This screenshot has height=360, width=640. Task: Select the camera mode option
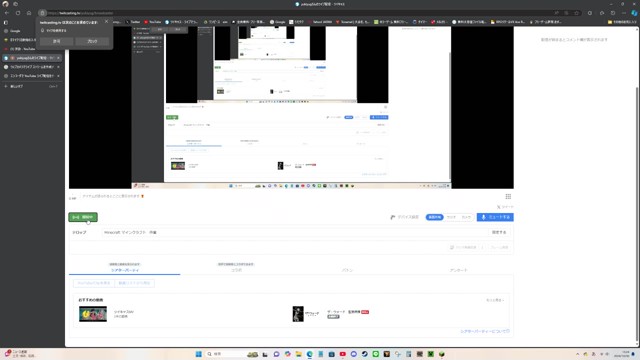[x=466, y=217]
